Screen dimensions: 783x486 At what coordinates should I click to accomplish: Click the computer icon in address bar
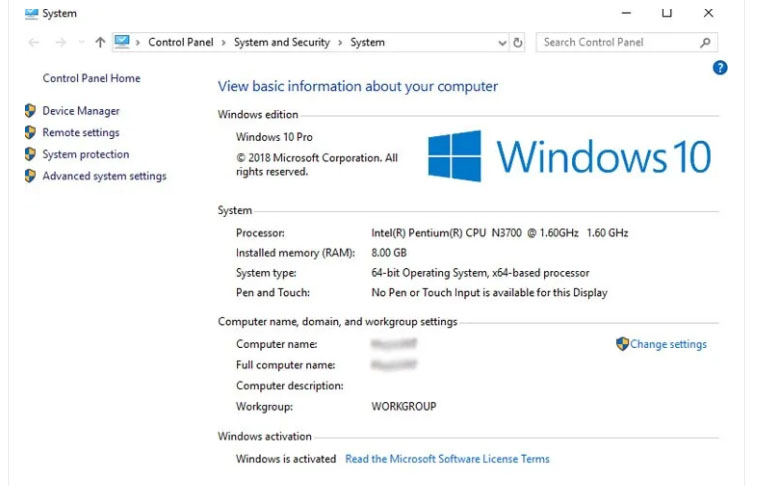point(122,41)
